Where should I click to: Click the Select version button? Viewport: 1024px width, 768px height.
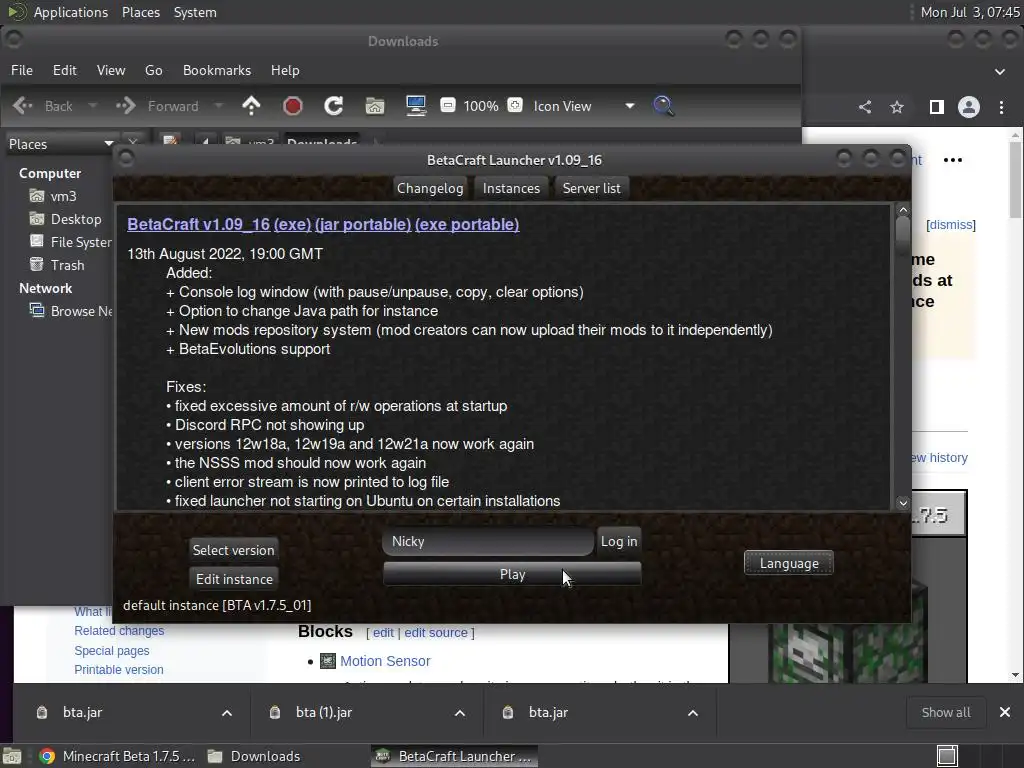[233, 550]
